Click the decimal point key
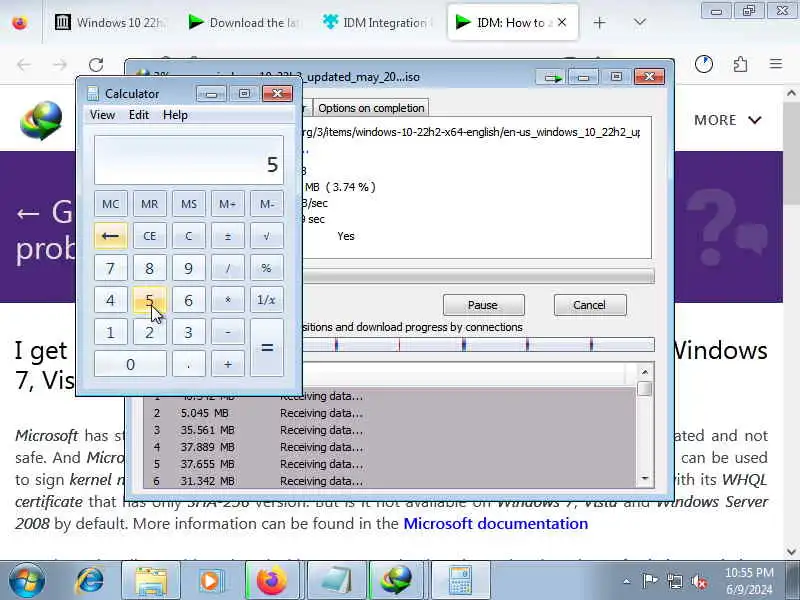800x600 pixels. point(189,364)
